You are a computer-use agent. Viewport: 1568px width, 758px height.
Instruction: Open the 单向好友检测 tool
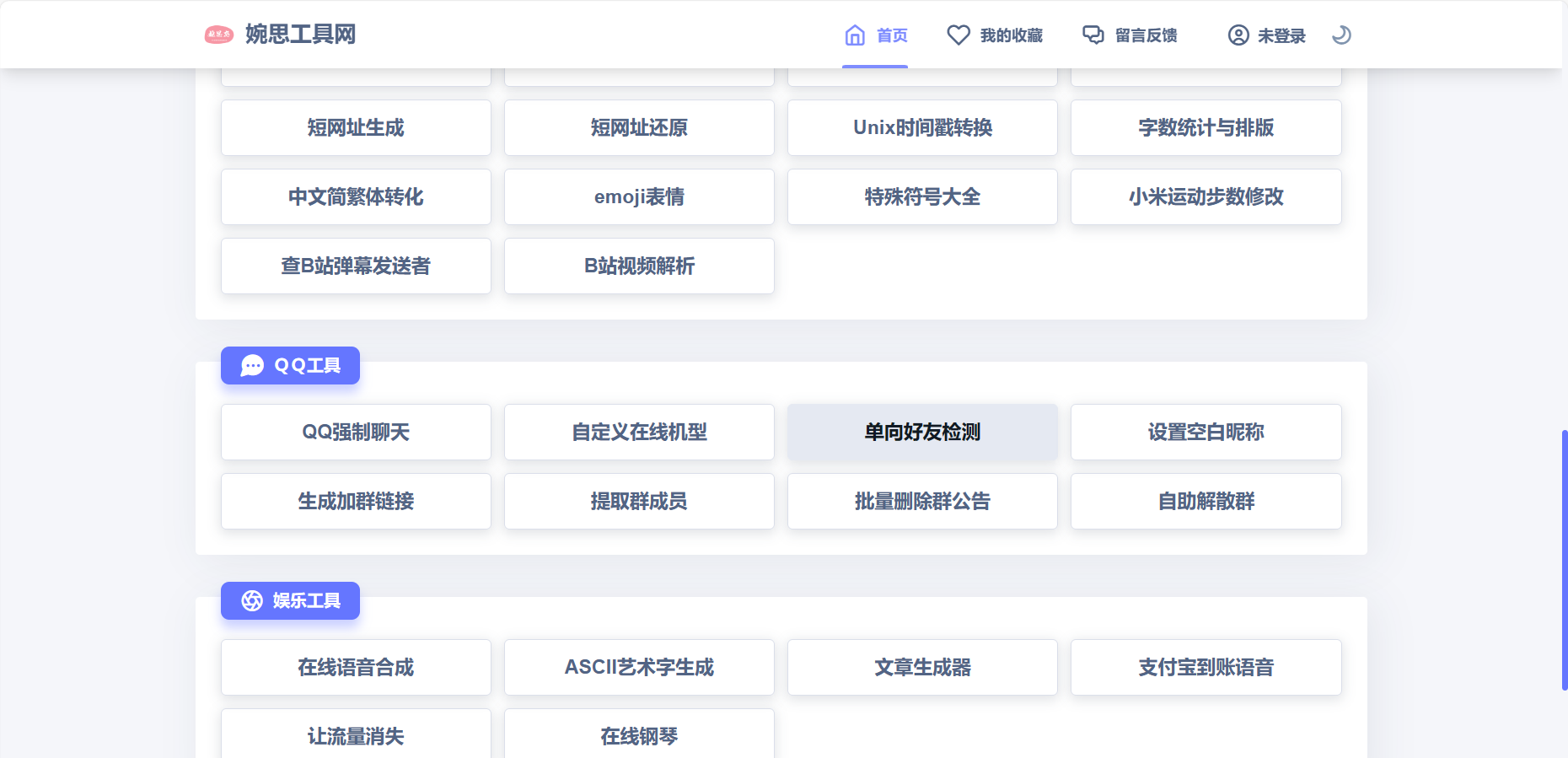(x=922, y=433)
